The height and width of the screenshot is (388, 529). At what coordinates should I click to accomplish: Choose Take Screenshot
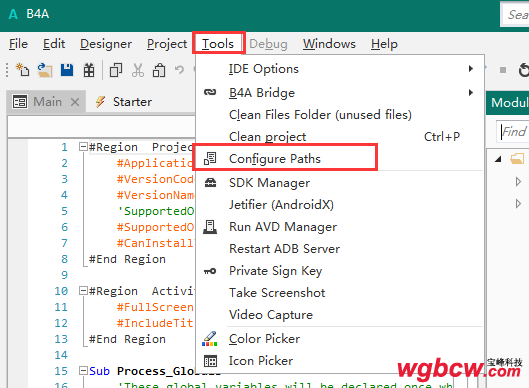pyautogui.click(x=340, y=293)
